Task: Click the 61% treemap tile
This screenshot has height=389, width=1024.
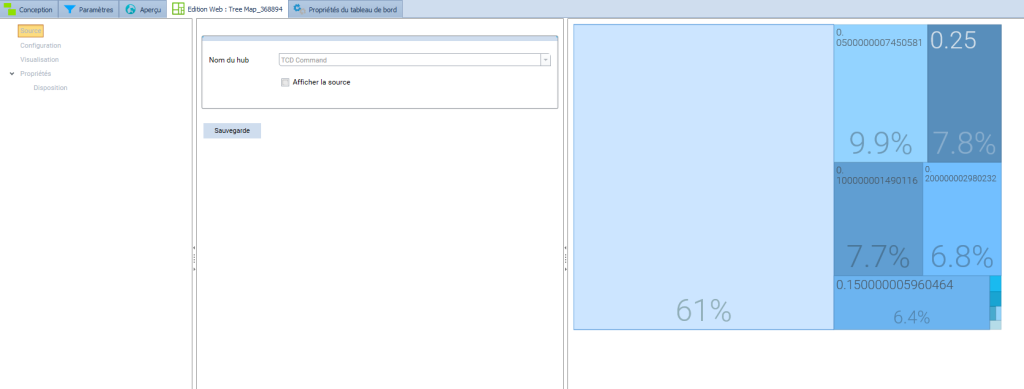Action: coord(703,177)
